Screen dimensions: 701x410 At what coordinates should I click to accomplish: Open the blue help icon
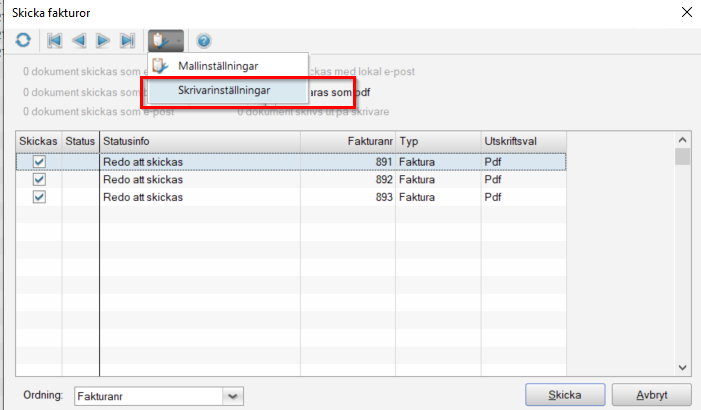pos(204,41)
